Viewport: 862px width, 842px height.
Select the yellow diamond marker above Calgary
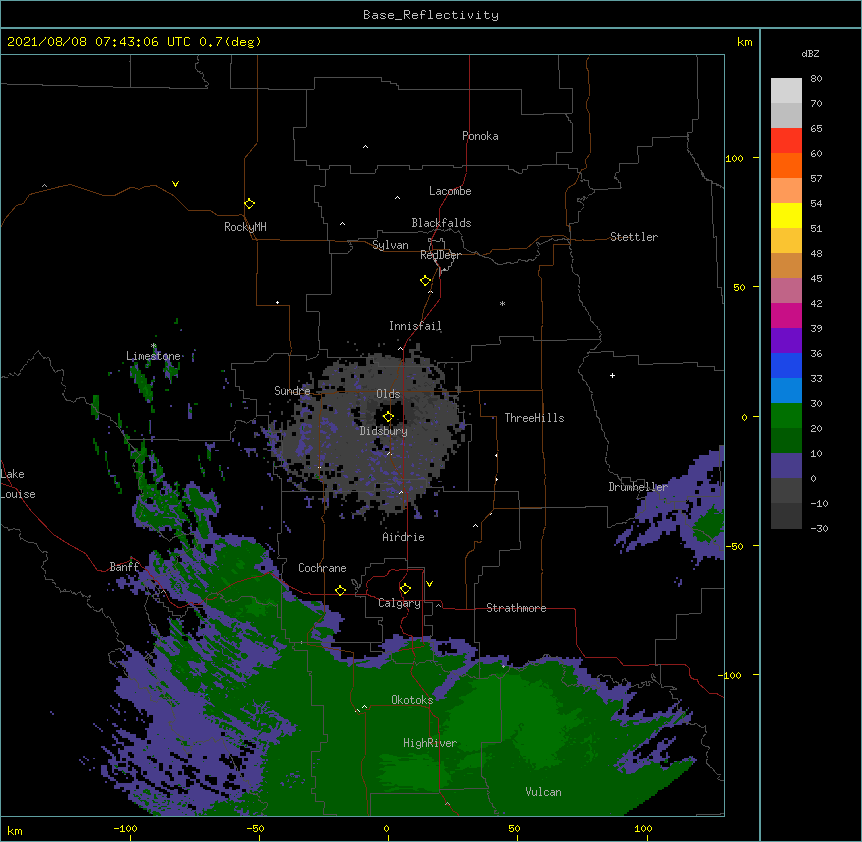pos(405,589)
